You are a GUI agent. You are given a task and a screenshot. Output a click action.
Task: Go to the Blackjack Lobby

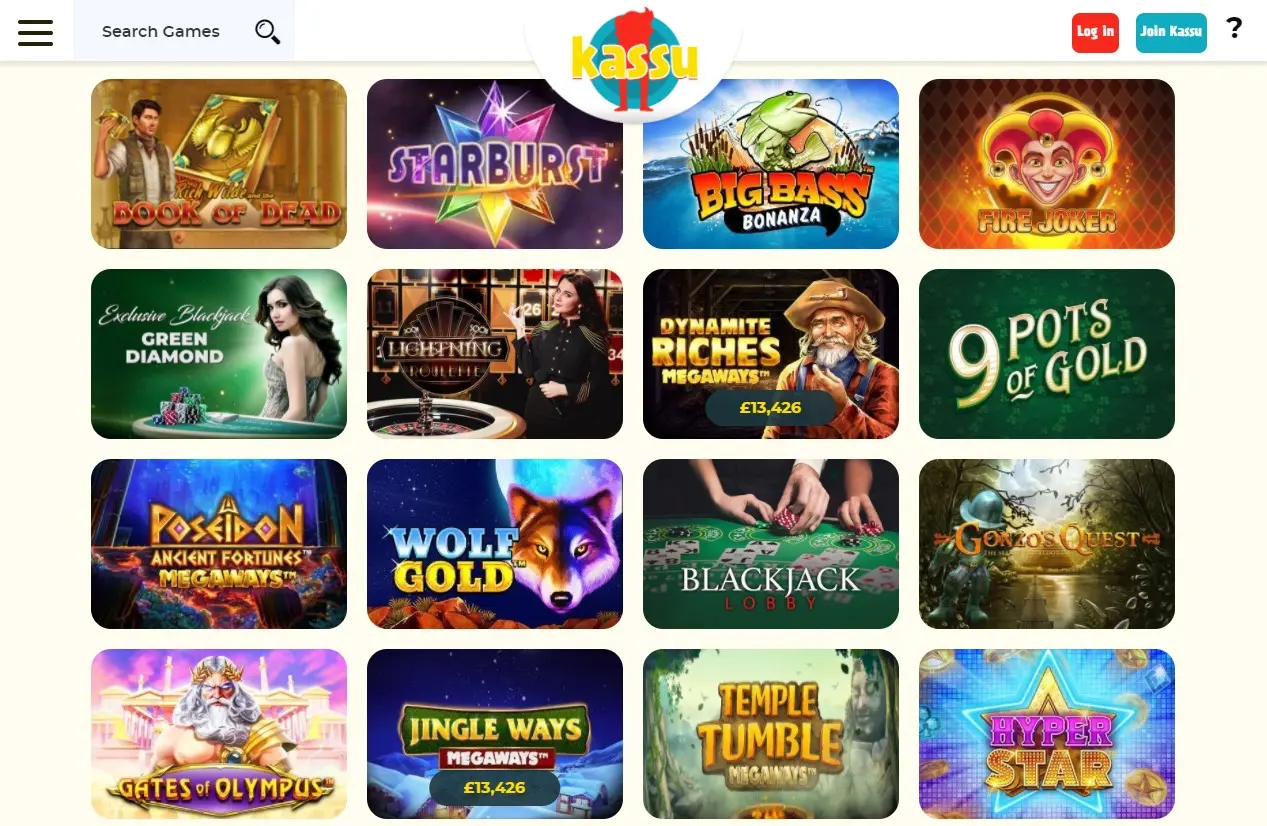(771, 544)
